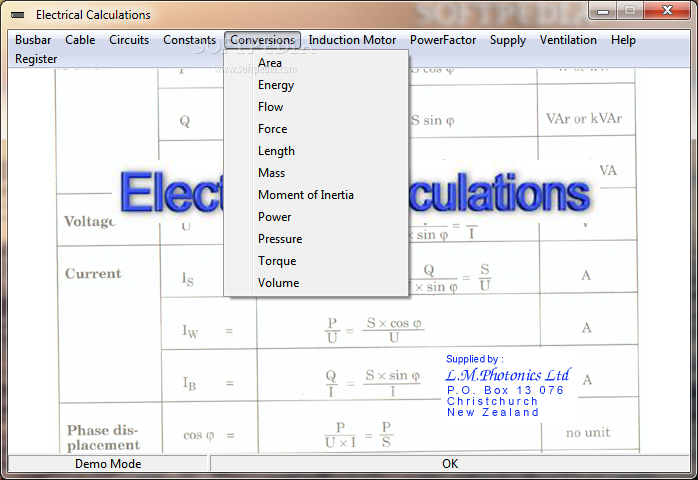Choose Pressure conversion

pyautogui.click(x=316, y=239)
